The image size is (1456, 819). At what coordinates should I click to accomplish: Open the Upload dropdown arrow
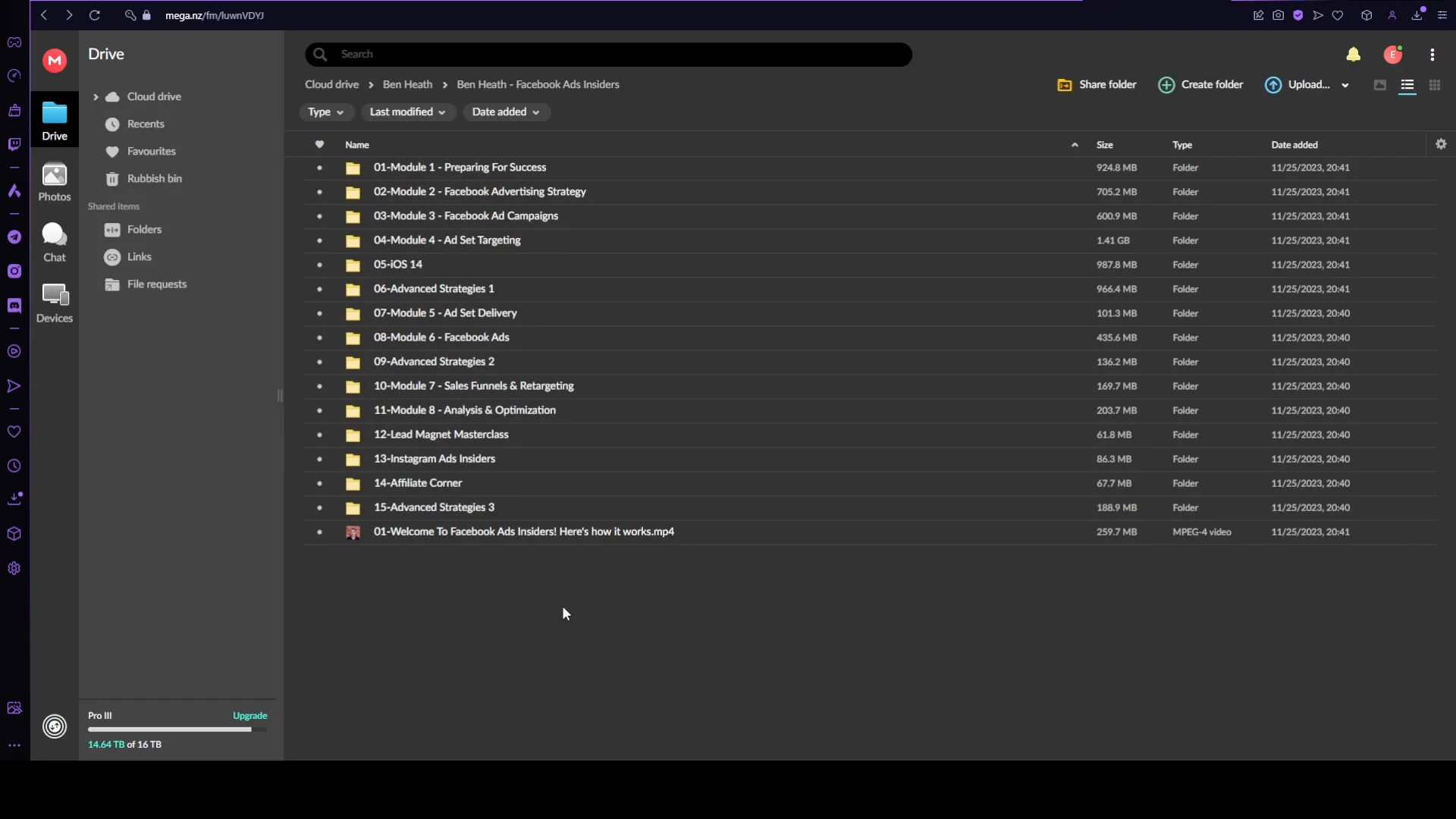pyautogui.click(x=1345, y=85)
